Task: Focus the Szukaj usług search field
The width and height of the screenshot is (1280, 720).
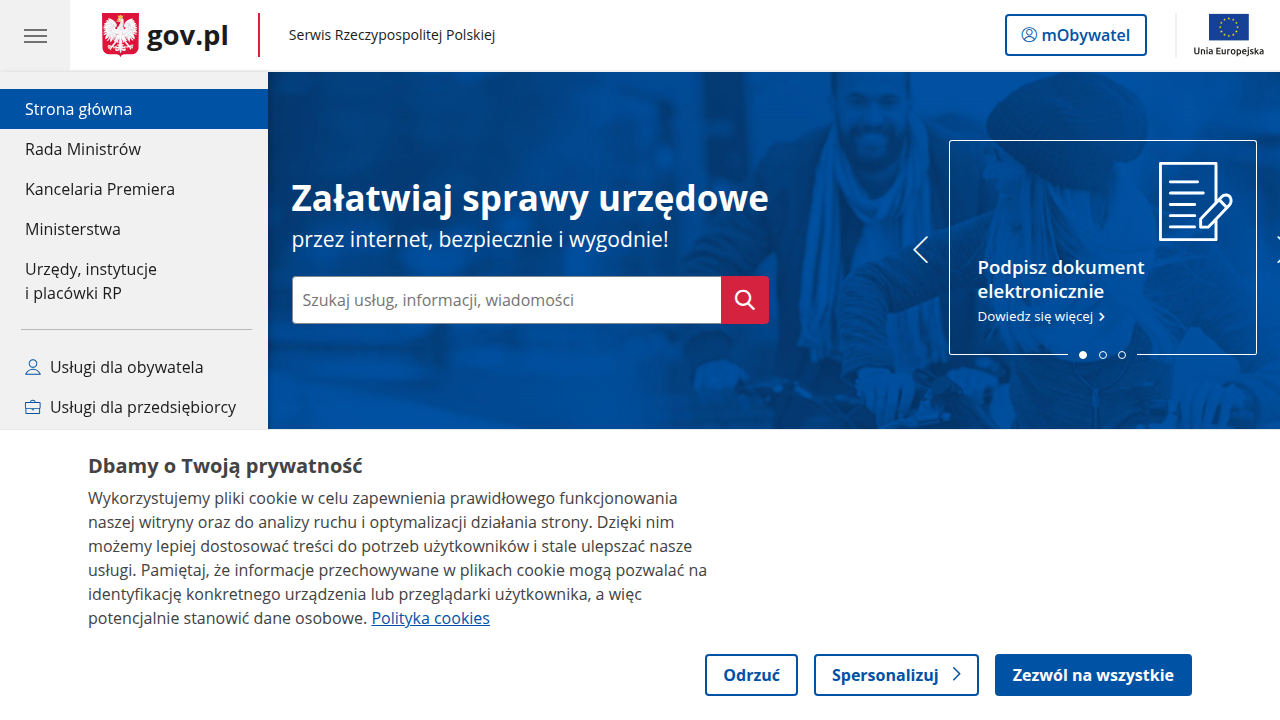Action: (506, 300)
